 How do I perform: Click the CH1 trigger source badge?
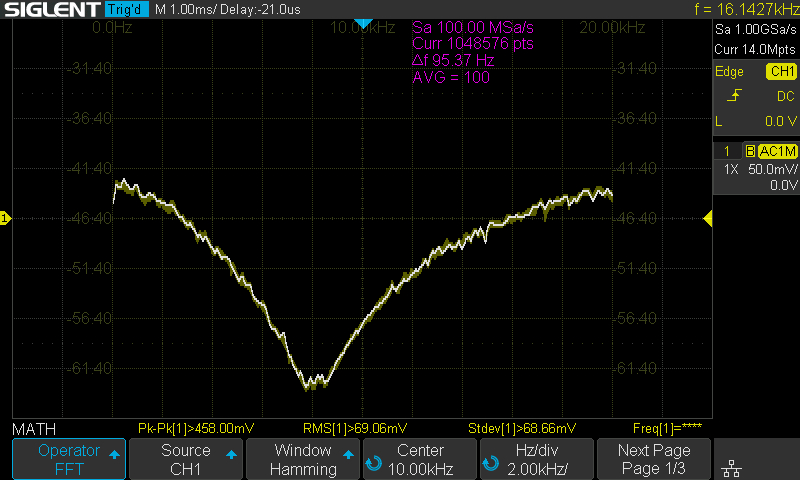point(780,72)
